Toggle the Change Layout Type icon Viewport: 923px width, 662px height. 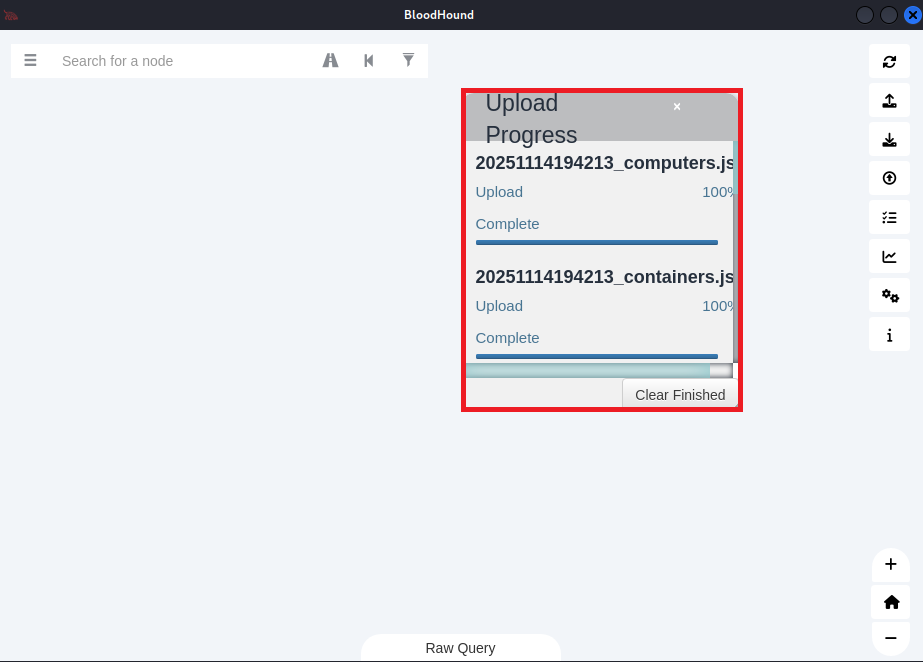[889, 218]
